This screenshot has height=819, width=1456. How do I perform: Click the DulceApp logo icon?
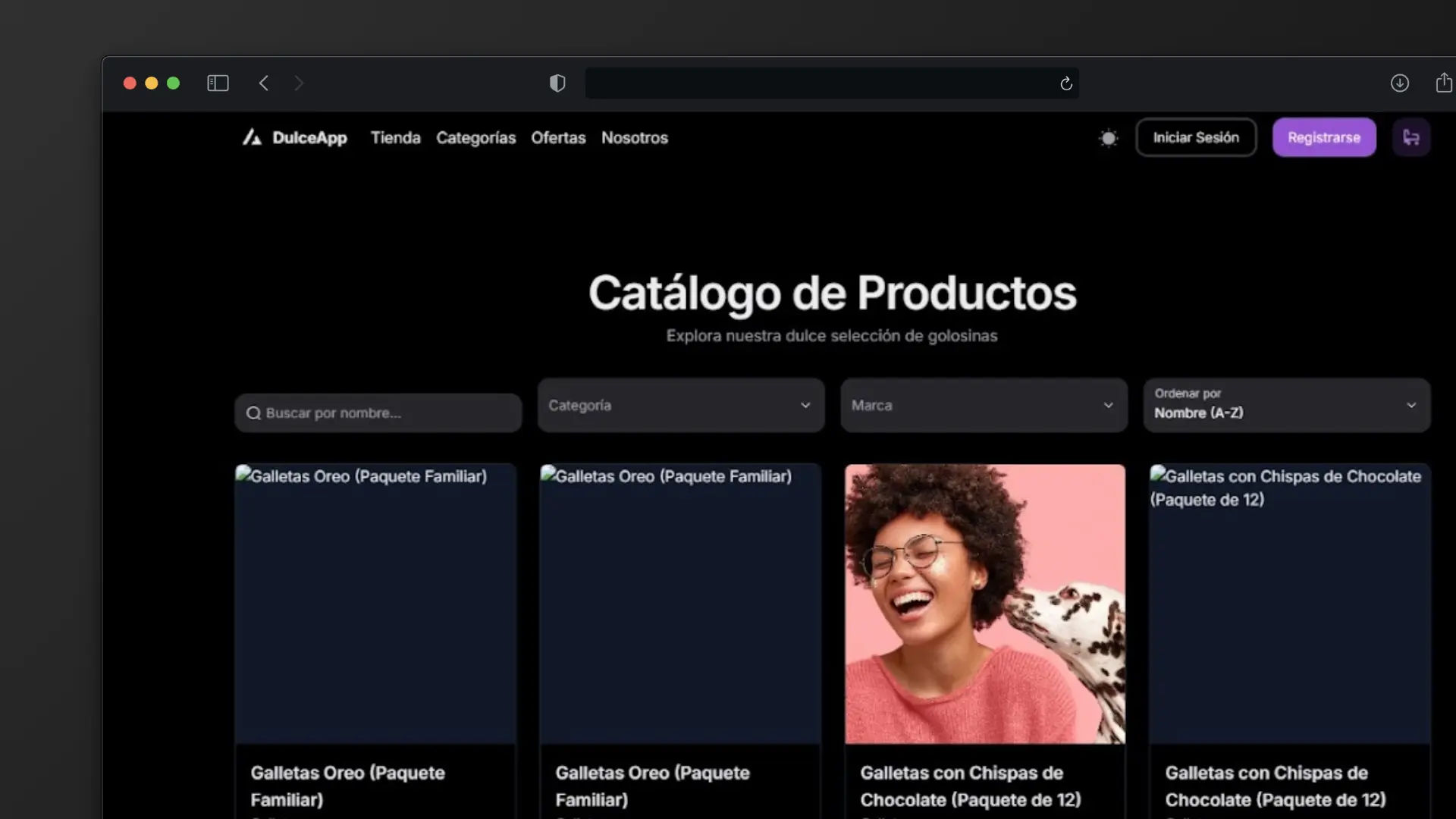[253, 137]
